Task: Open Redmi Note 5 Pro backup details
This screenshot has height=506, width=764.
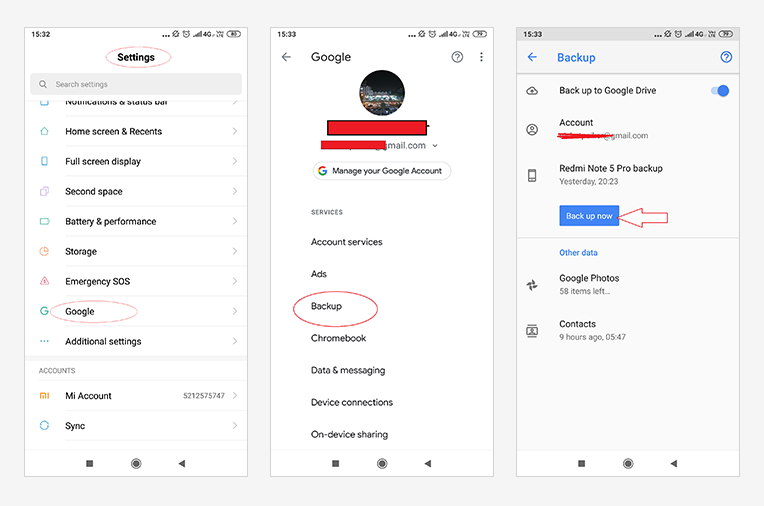Action: 628,175
